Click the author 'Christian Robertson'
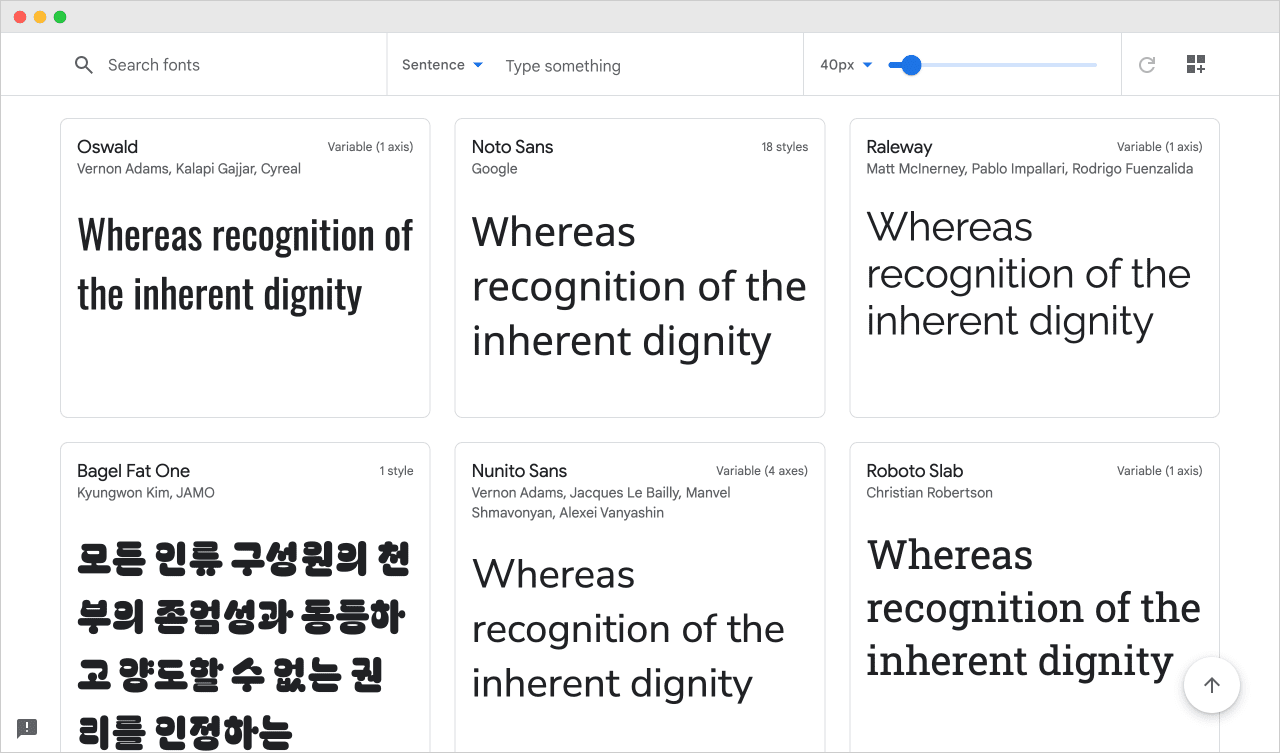Image resolution: width=1280 pixels, height=754 pixels. point(930,493)
